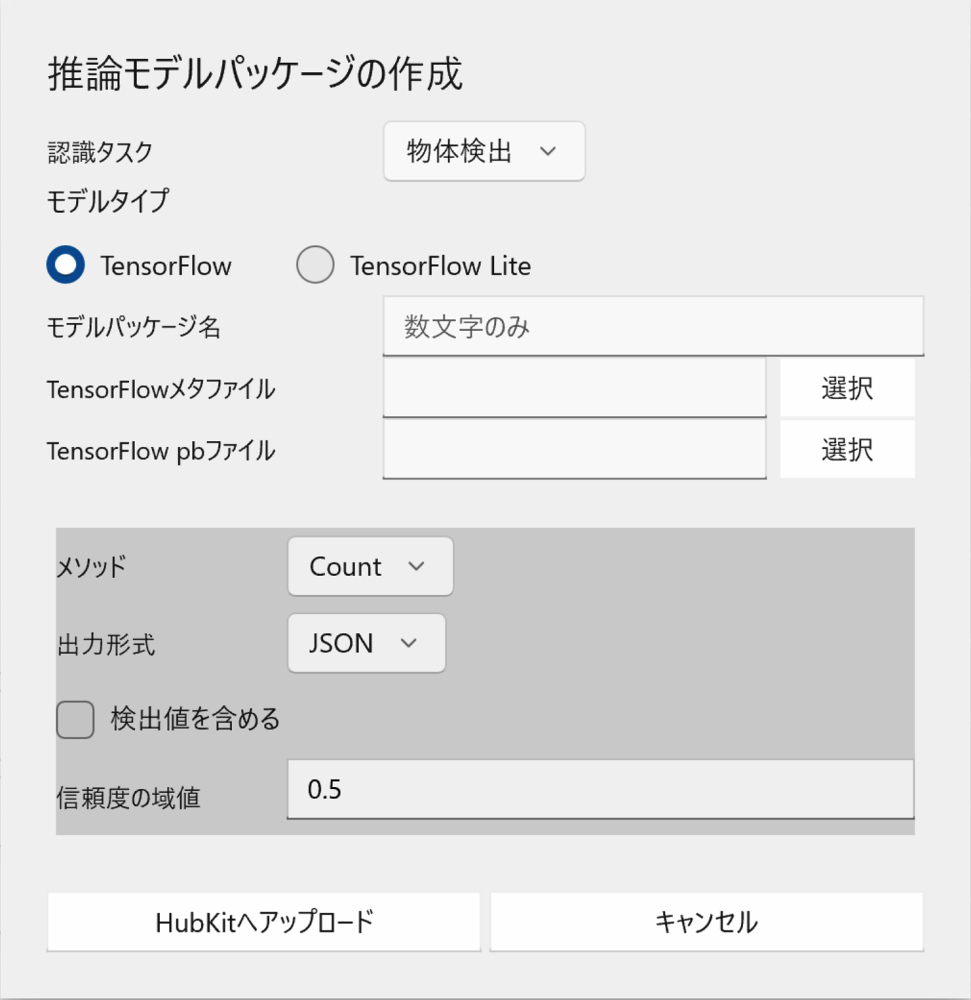Click the モデルタイプ label text
Screen dimensions: 971x1000
(x=108, y=202)
